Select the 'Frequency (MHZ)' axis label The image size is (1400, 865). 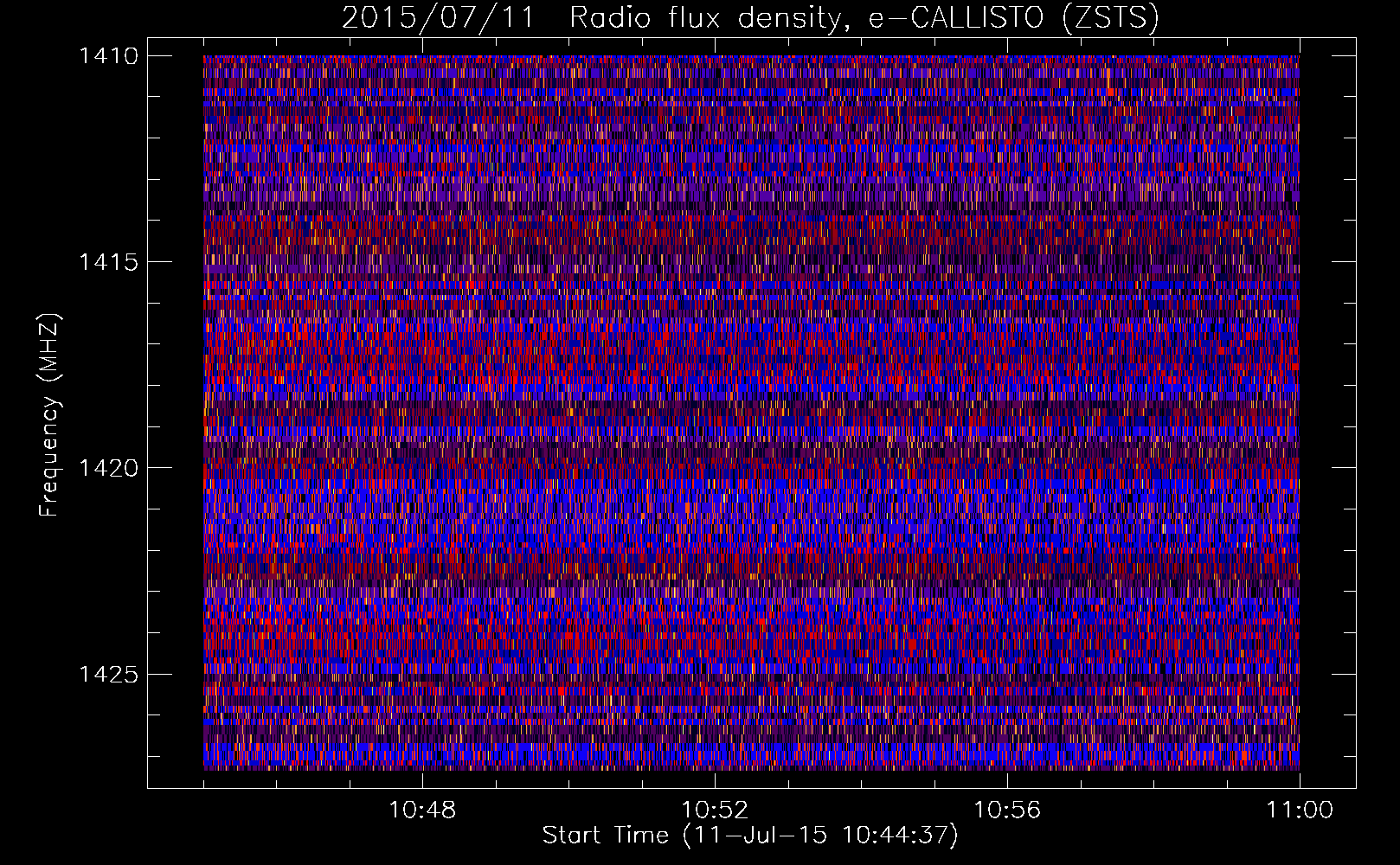48,415
